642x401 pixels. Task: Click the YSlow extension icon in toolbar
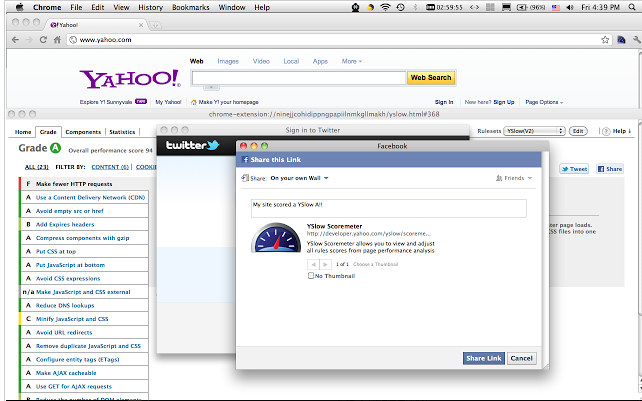coord(621,40)
